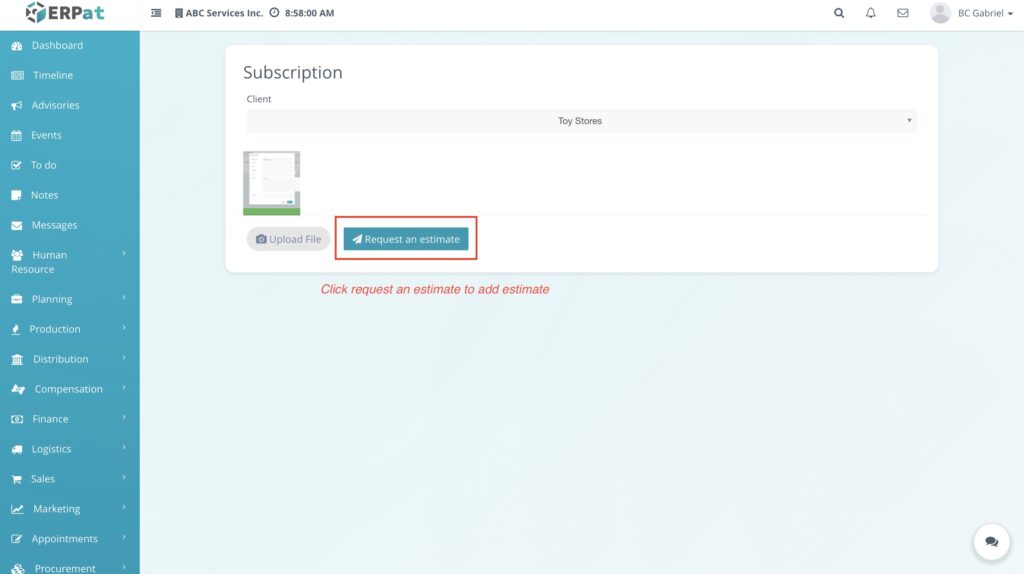Click the ERPat logo
This screenshot has width=1024, height=574.
65,13
